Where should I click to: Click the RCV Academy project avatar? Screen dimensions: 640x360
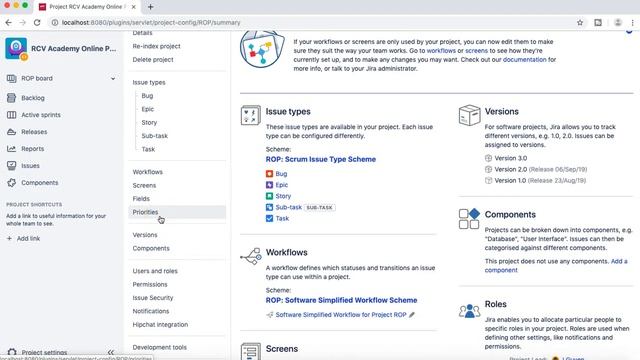(x=16, y=49)
